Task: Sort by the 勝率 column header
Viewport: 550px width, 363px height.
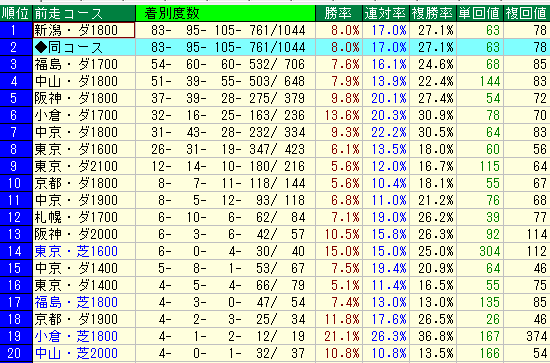Action: tap(339, 13)
